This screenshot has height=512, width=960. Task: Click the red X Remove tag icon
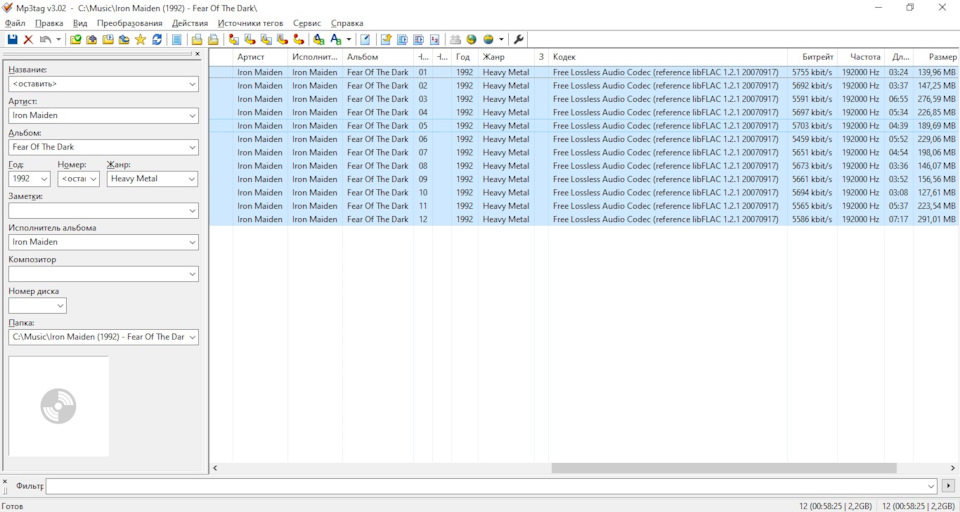tap(28, 39)
